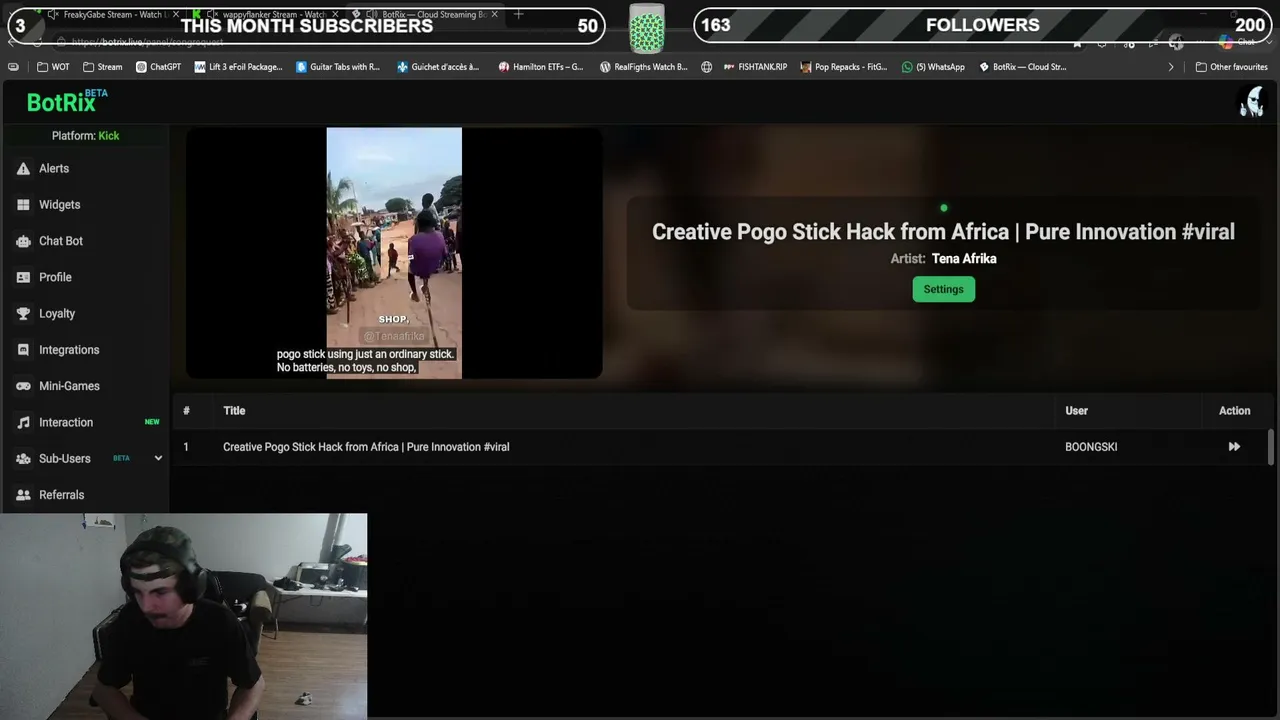Click the User column header
This screenshot has width=1280, height=720.
click(1076, 411)
